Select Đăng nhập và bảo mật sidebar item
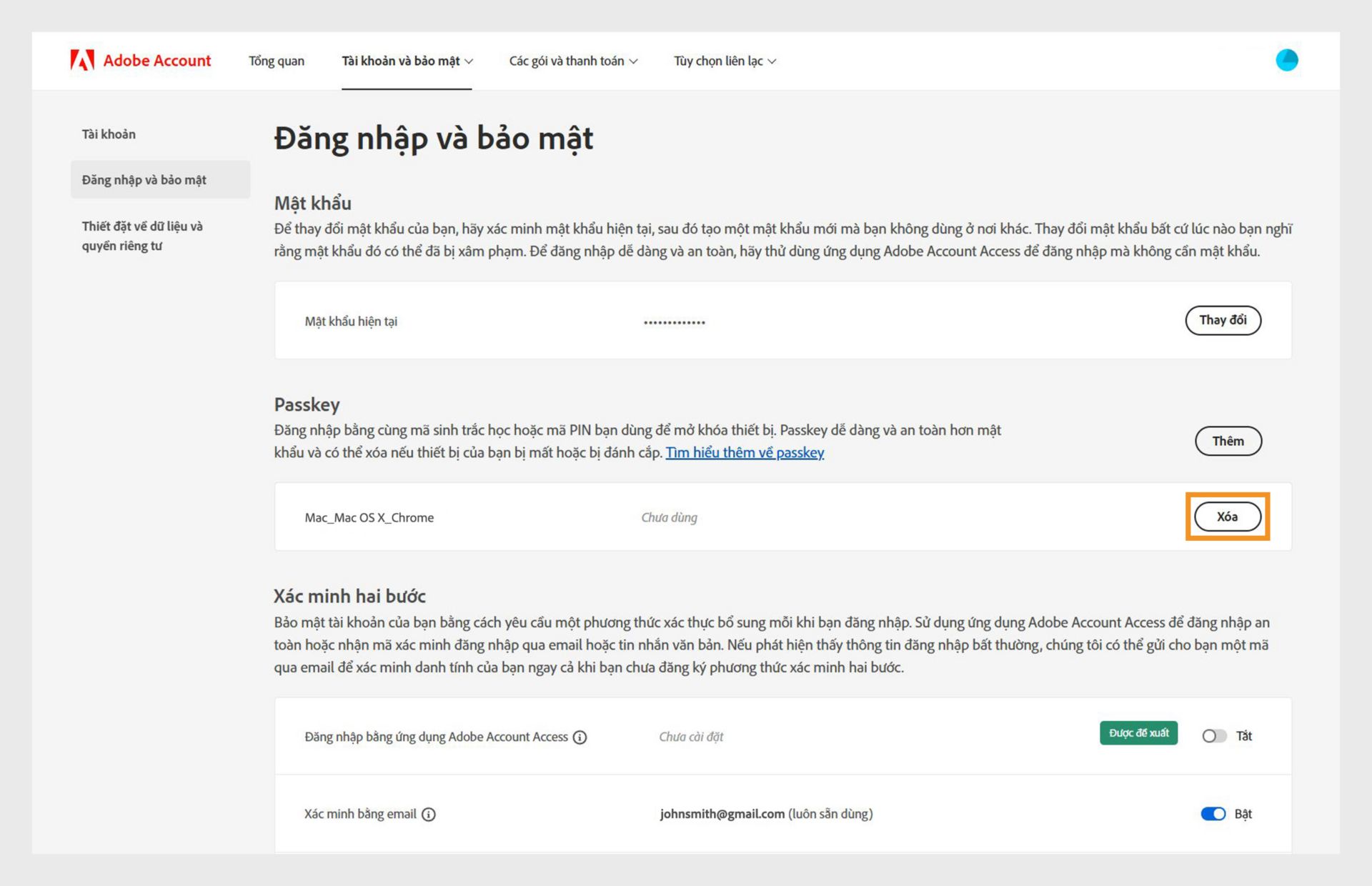Screen dimensions: 1372x886 (144, 180)
